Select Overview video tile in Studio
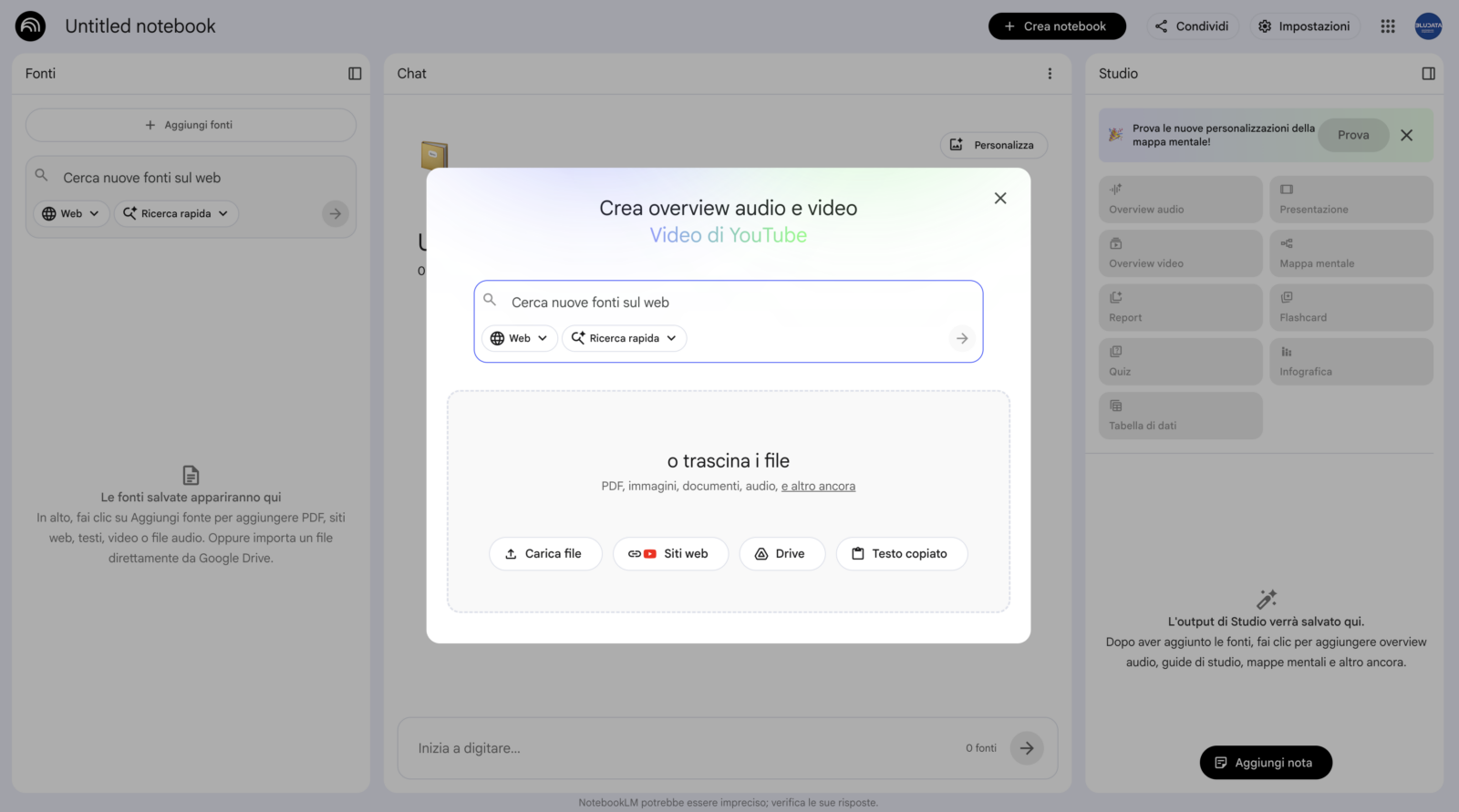This screenshot has width=1459, height=812. (x=1181, y=253)
